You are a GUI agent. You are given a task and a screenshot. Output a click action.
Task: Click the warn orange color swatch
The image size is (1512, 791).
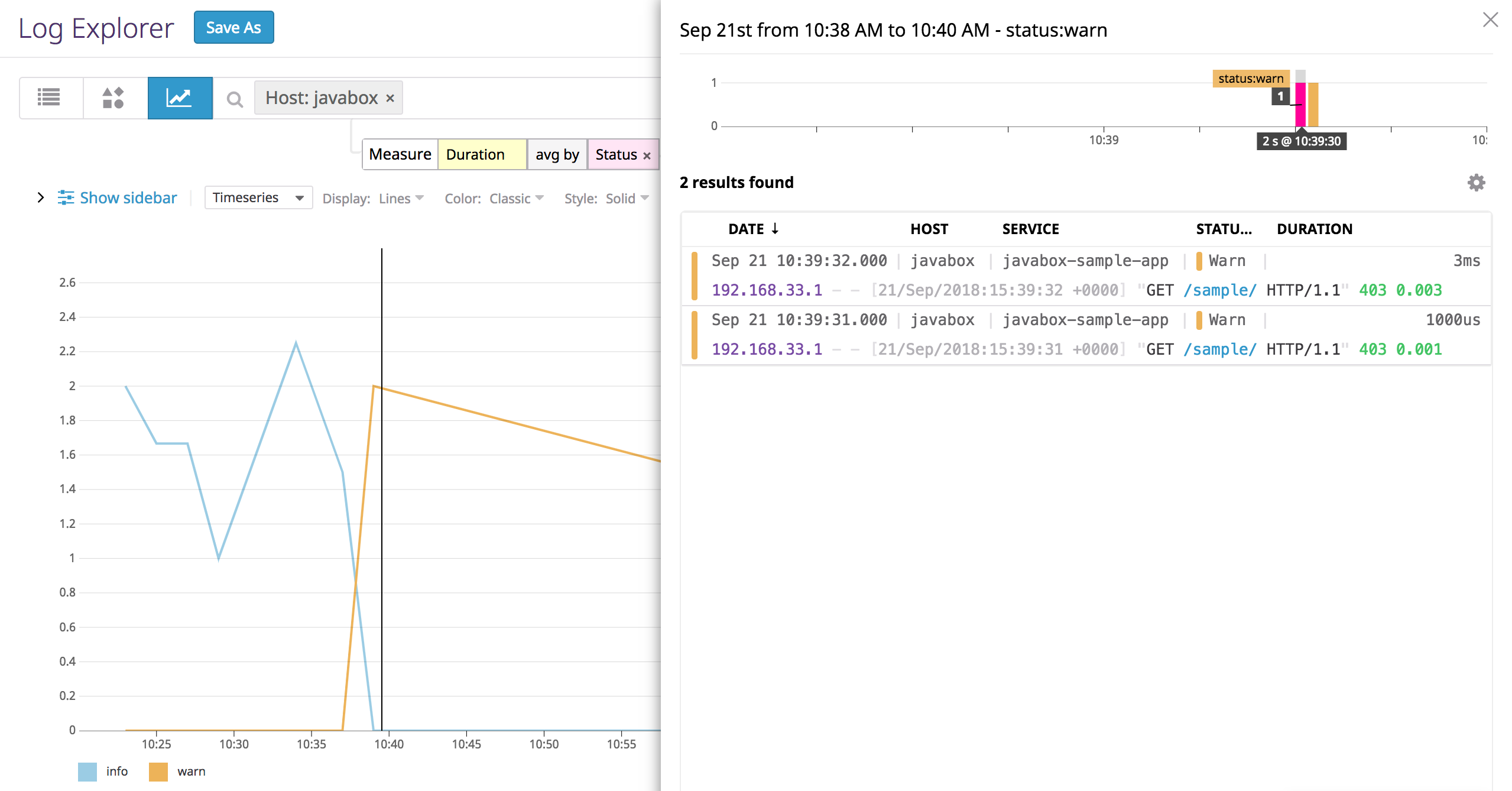click(x=158, y=771)
